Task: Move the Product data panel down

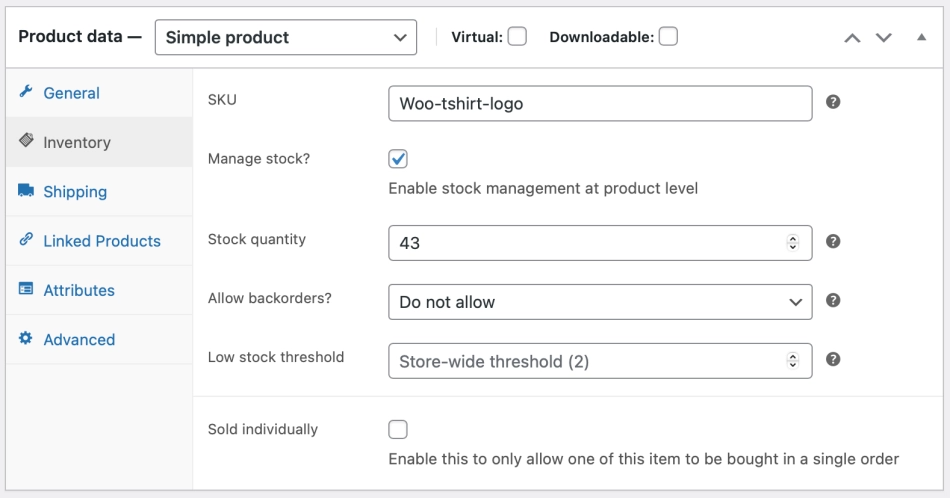Action: coord(884,38)
